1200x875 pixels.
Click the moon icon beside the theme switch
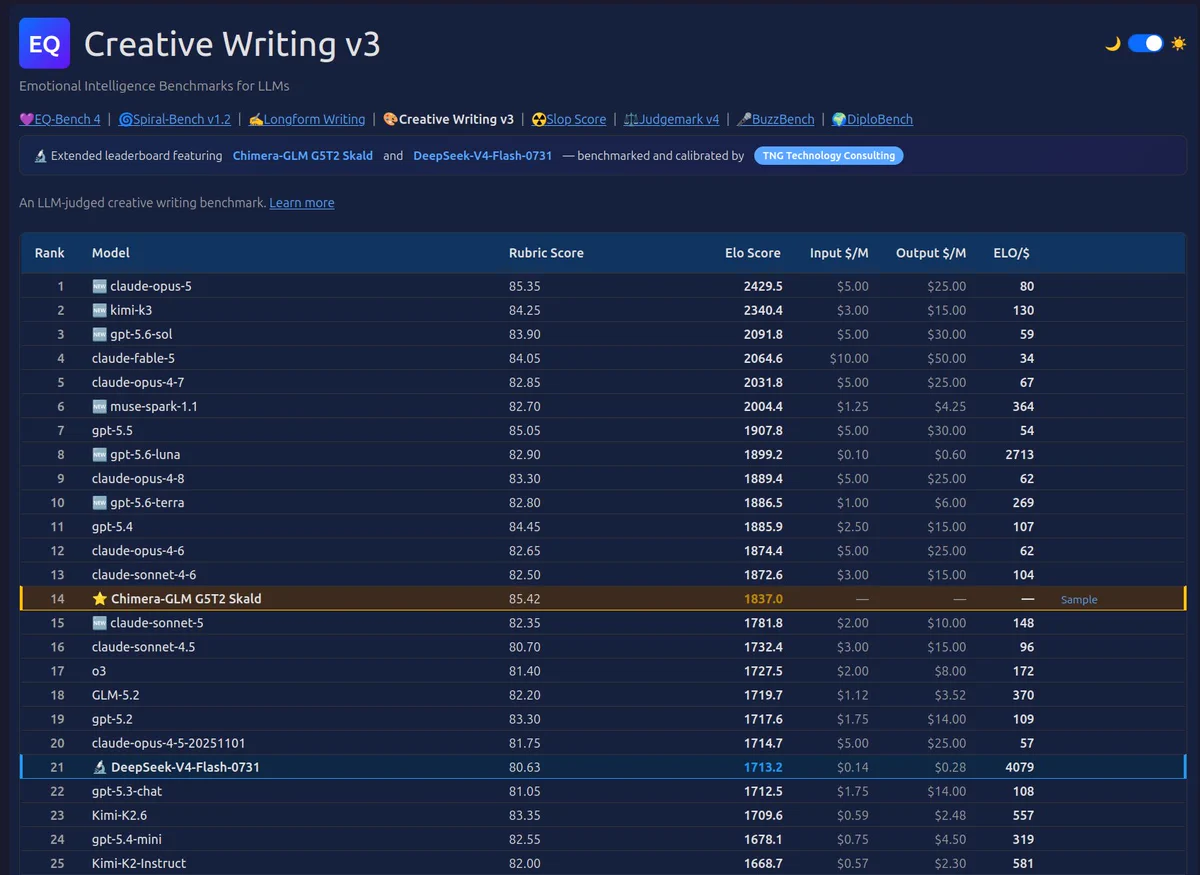(x=1112, y=43)
